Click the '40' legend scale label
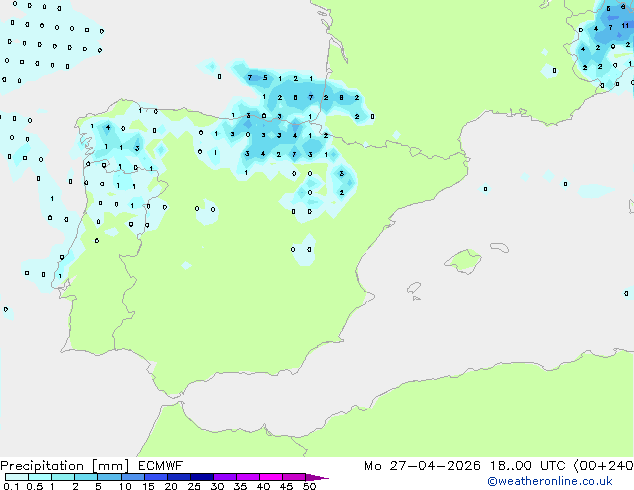 pos(263,486)
